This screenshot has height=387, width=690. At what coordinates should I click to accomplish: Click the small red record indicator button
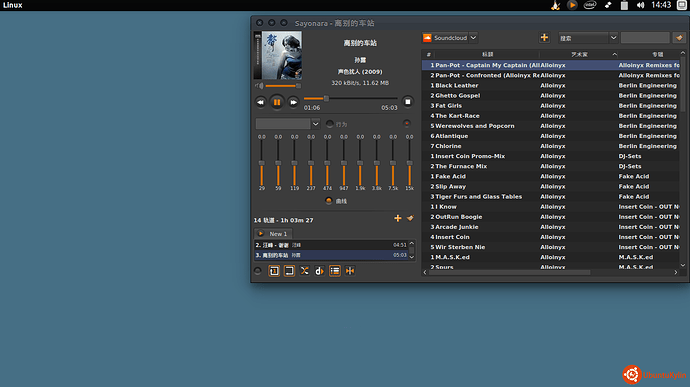tap(407, 124)
